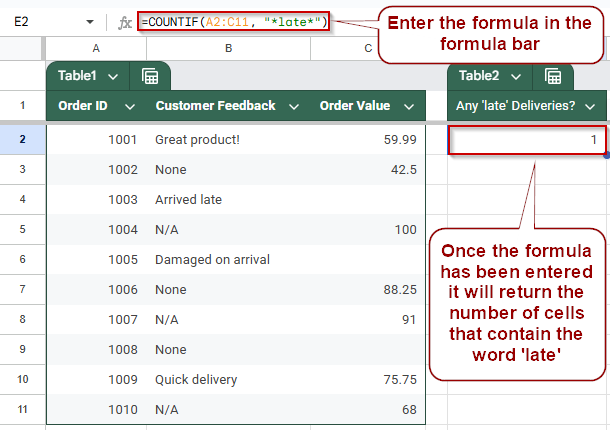Open Customer Feedback column filter dropdown
Image resolution: width=610 pixels, height=430 pixels.
pos(294,106)
